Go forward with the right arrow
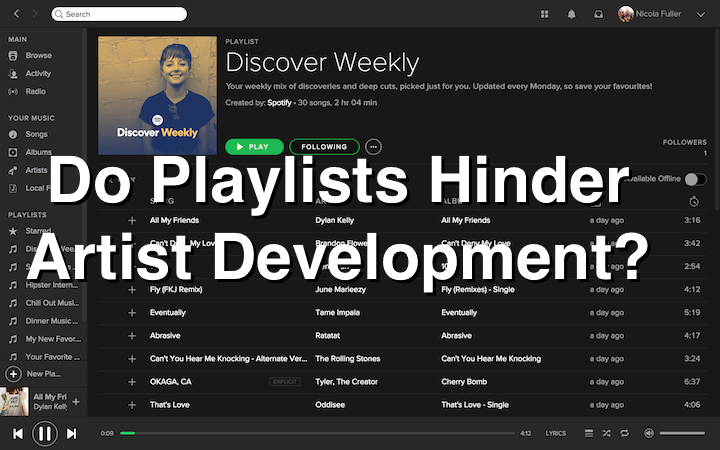Image resolution: width=720 pixels, height=450 pixels. (x=35, y=14)
